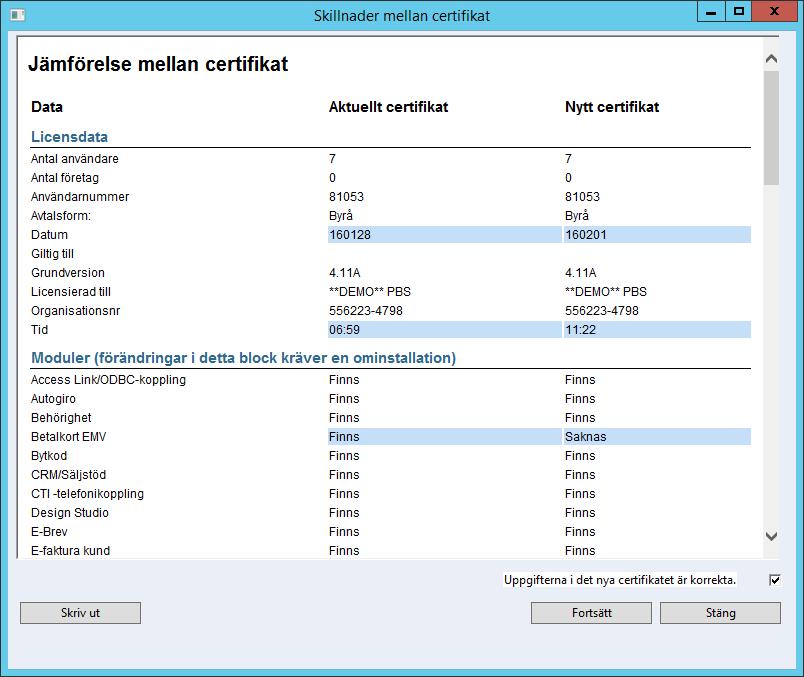The image size is (804, 677).
Task: Select the Licensdata section heading
Action: tap(69, 137)
